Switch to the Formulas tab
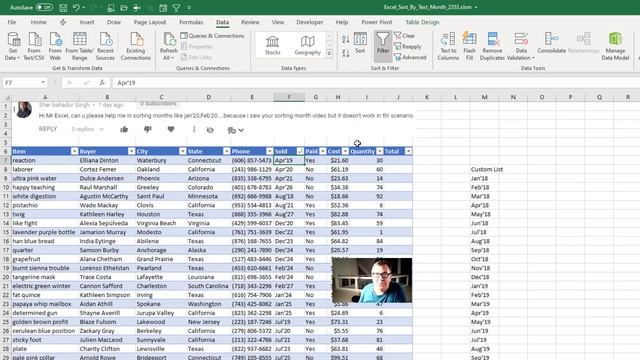The height and width of the screenshot is (360, 640). (191, 22)
